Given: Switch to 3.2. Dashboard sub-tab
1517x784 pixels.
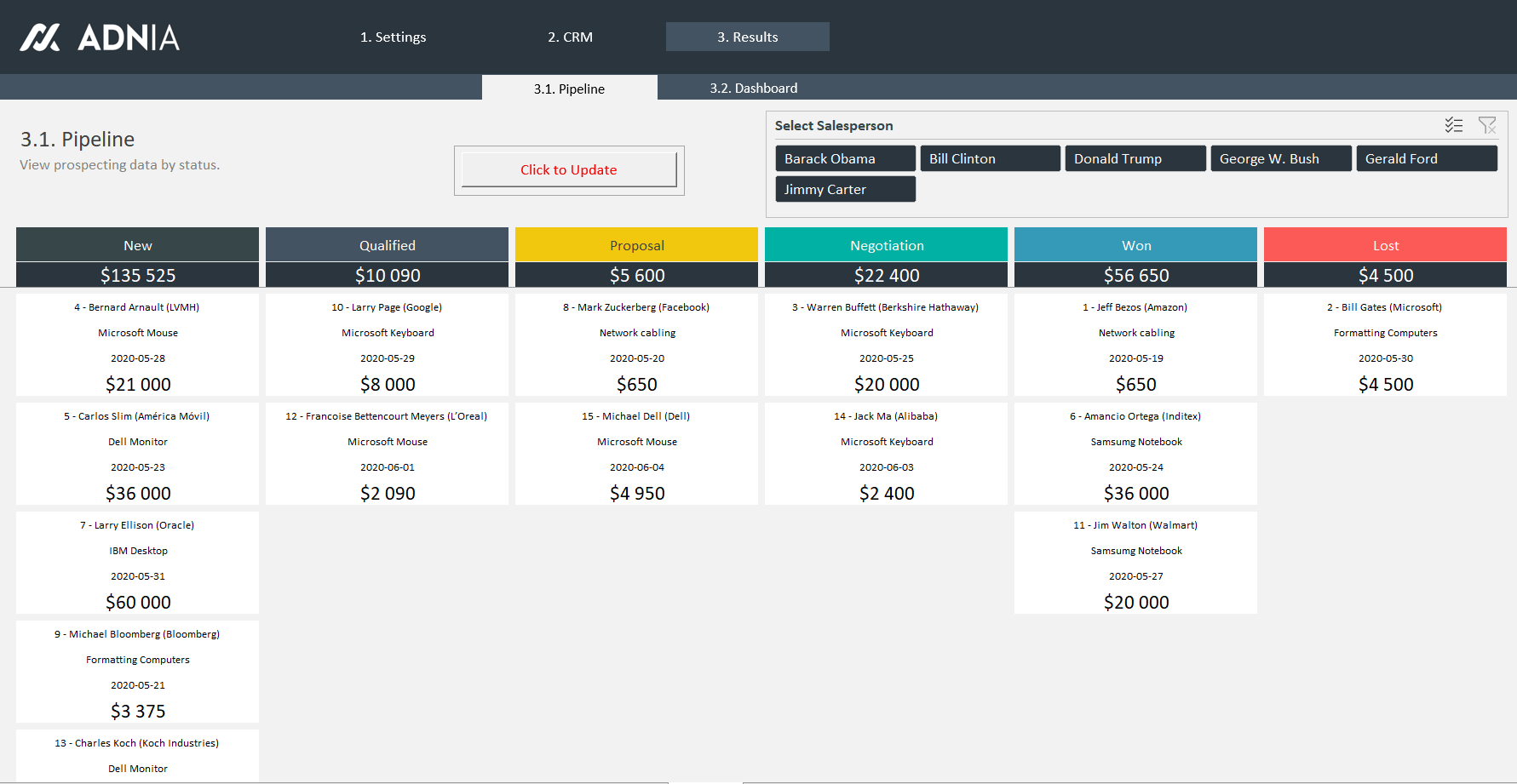Looking at the screenshot, I should 754,88.
